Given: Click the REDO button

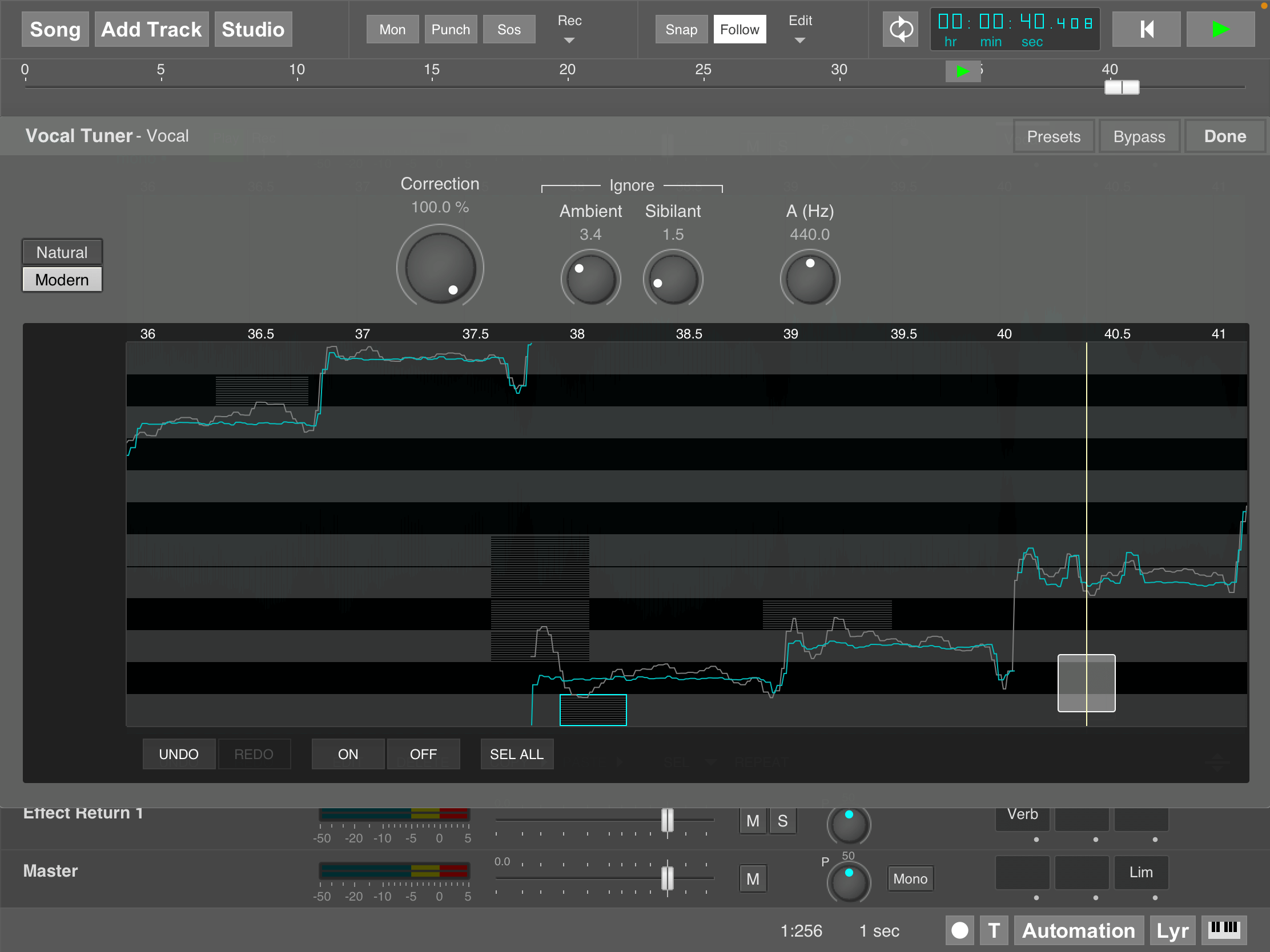Looking at the screenshot, I should (x=254, y=754).
